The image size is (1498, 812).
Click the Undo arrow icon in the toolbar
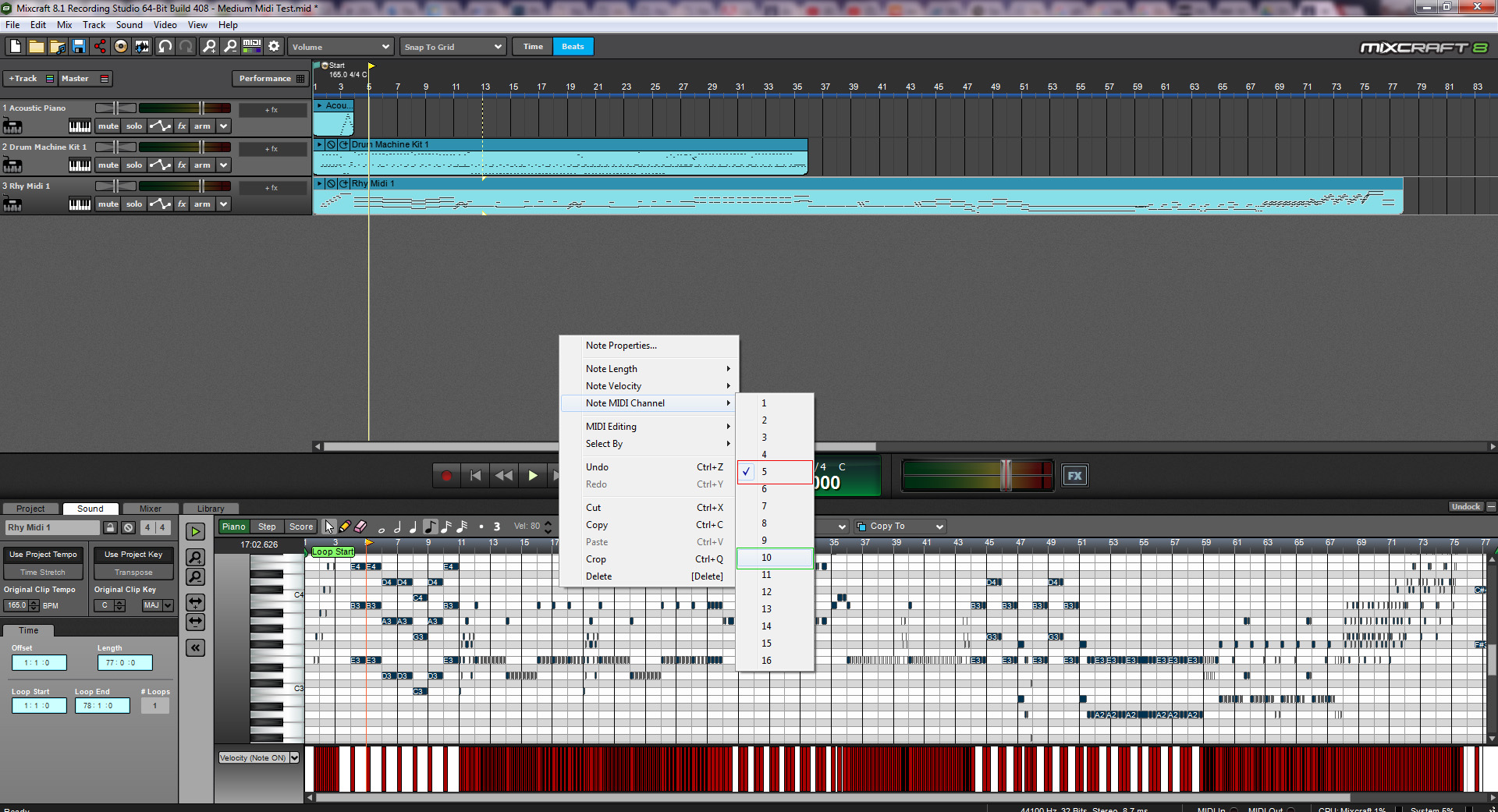(165, 47)
